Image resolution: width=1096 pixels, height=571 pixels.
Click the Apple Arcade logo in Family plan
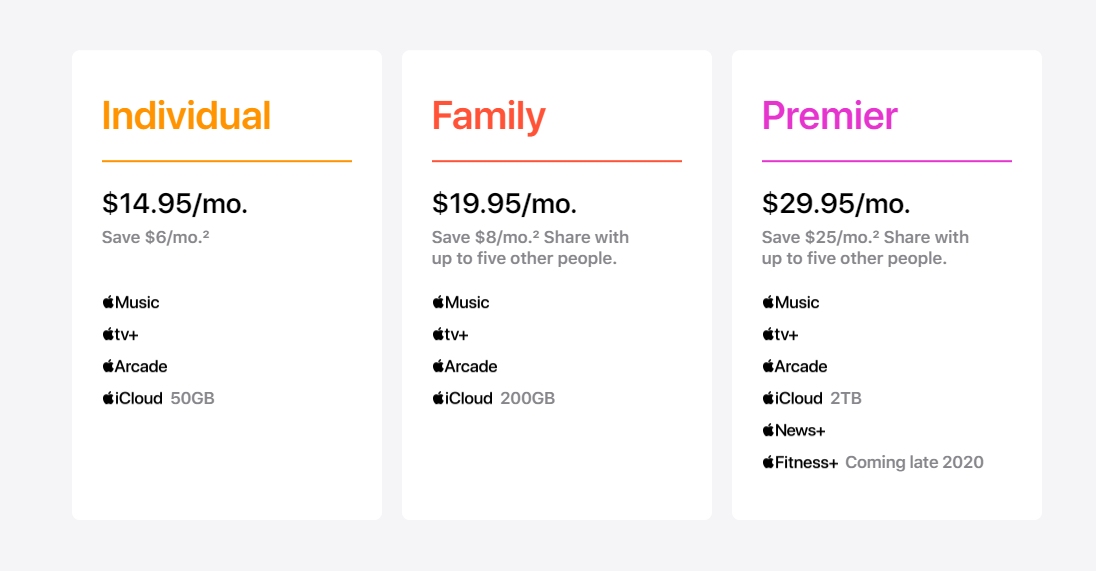[465, 366]
